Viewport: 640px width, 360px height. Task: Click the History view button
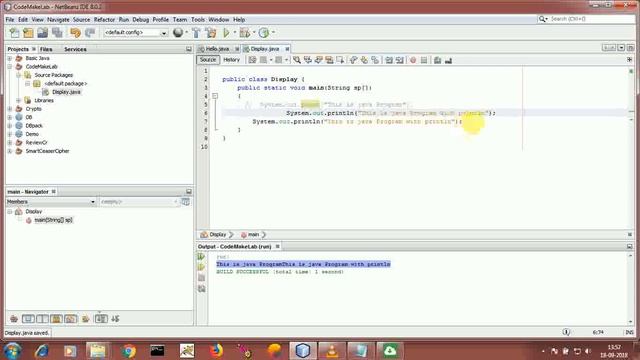[231, 60]
